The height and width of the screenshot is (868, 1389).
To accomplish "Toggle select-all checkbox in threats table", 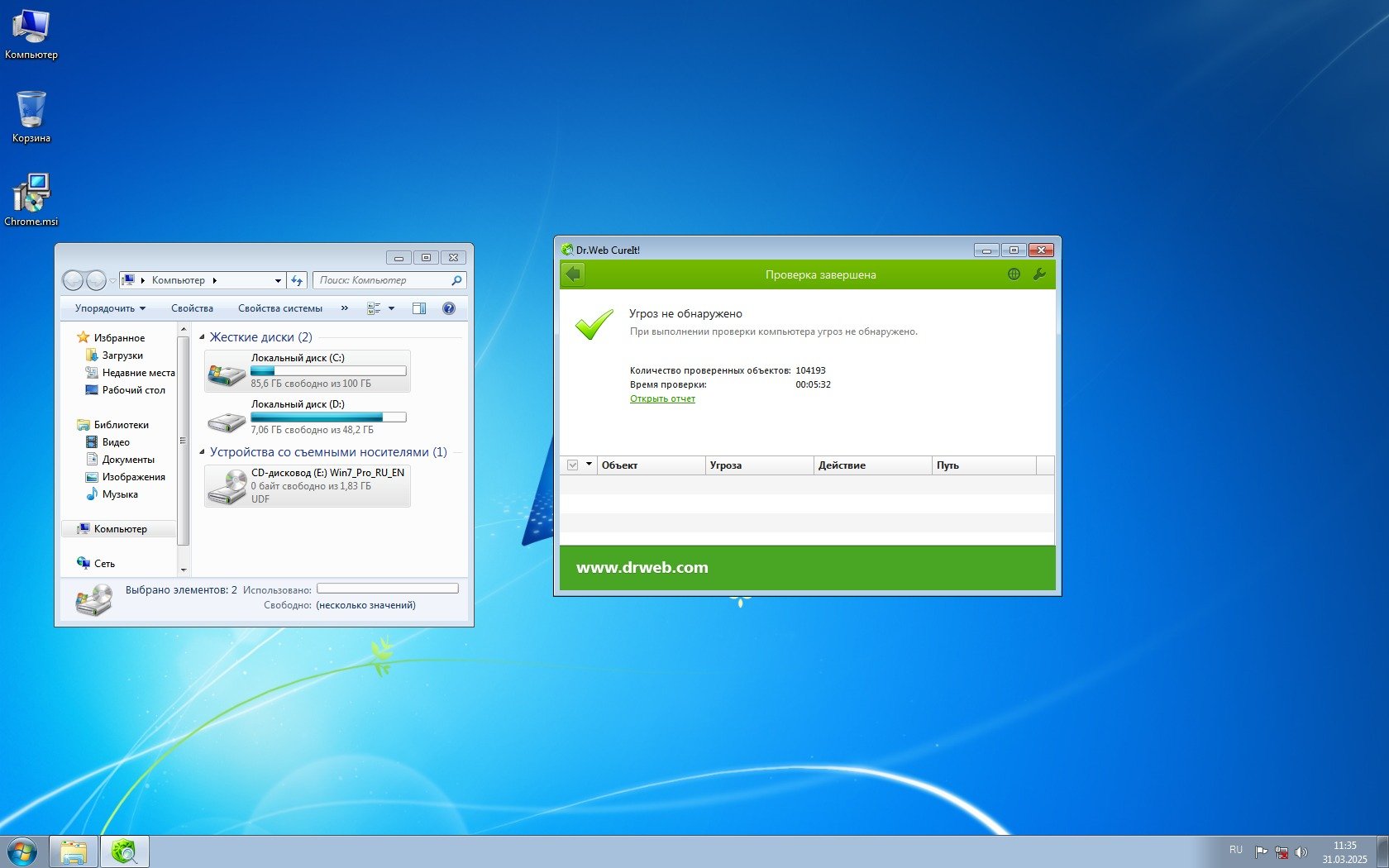I will click(572, 465).
